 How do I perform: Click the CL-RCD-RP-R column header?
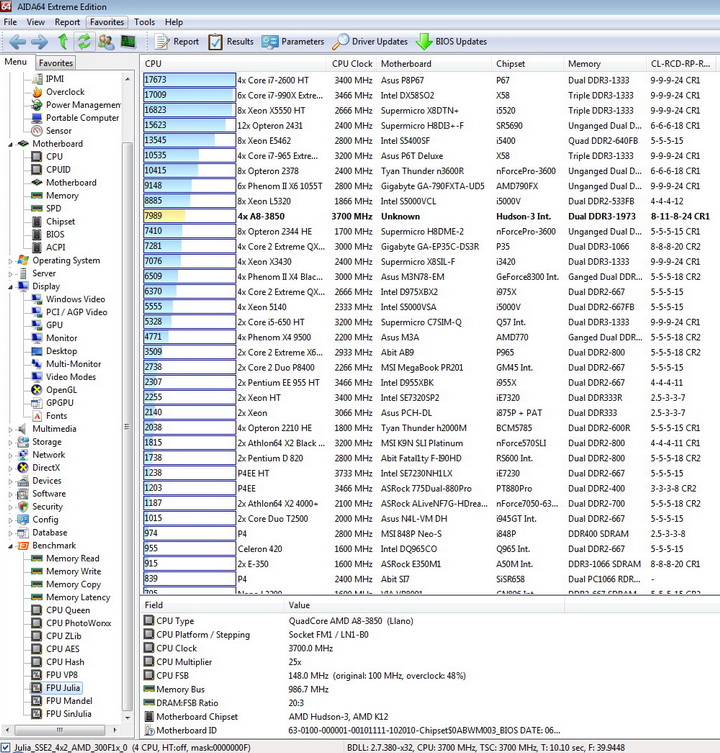(x=682, y=64)
